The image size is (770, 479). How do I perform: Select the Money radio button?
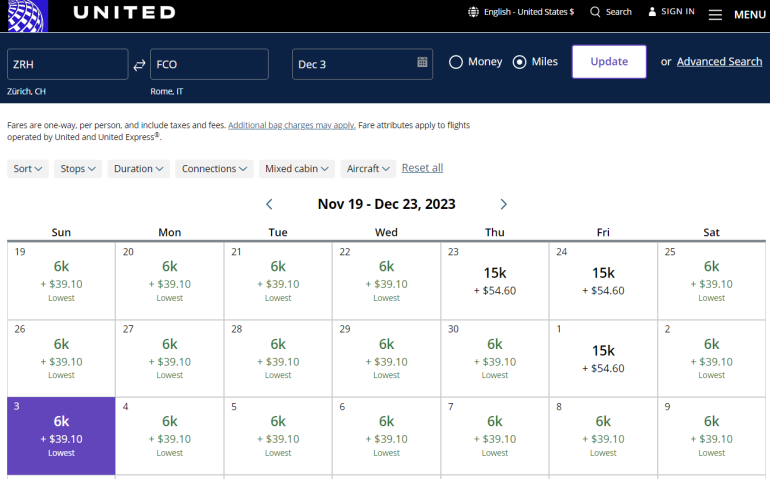(x=456, y=62)
